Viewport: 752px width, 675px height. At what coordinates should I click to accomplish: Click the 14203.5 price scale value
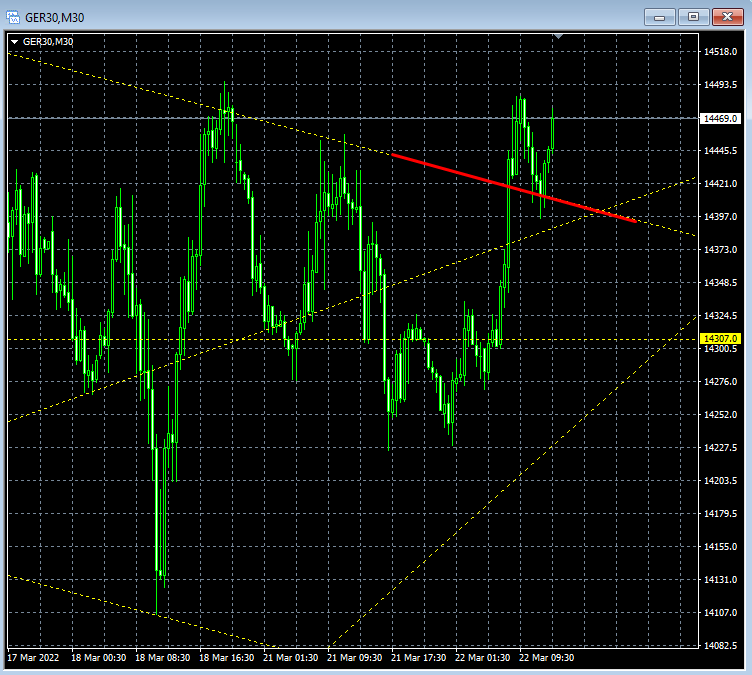[720, 481]
